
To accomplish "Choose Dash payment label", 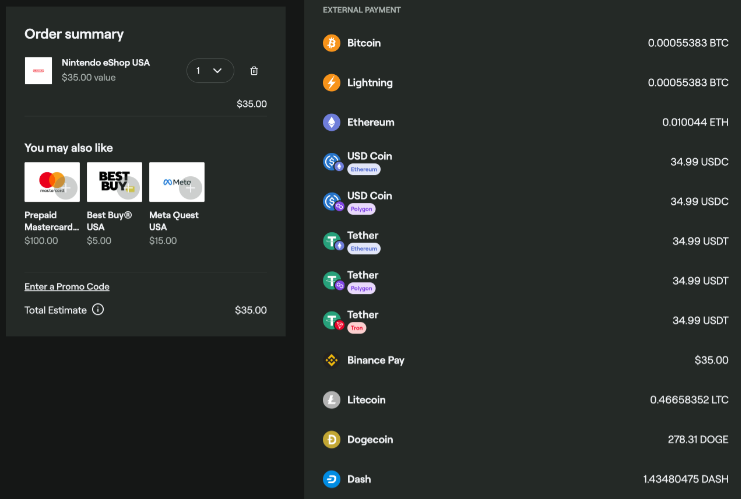I will pyautogui.click(x=359, y=480).
